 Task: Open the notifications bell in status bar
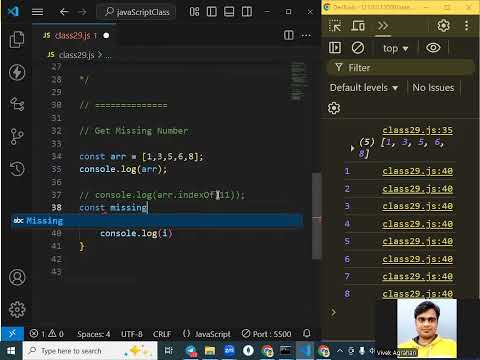307,333
